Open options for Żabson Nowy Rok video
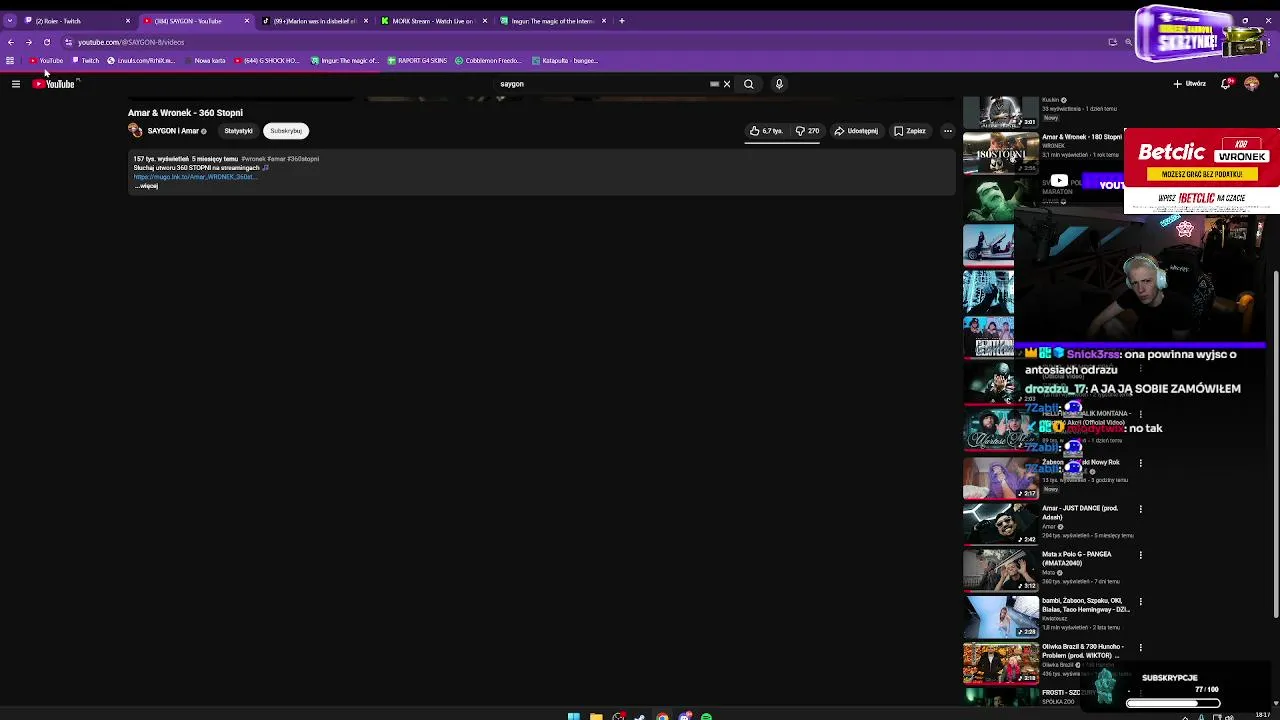This screenshot has width=1280, height=720. [1140, 463]
